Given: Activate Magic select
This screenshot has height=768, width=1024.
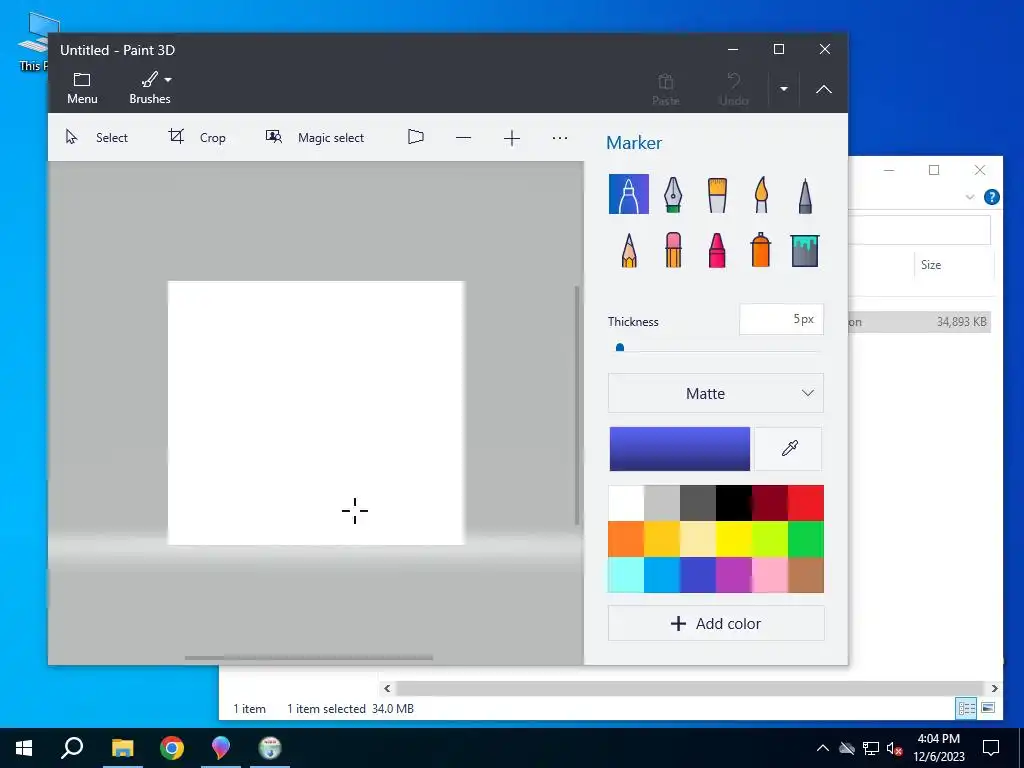Looking at the screenshot, I should 315,137.
